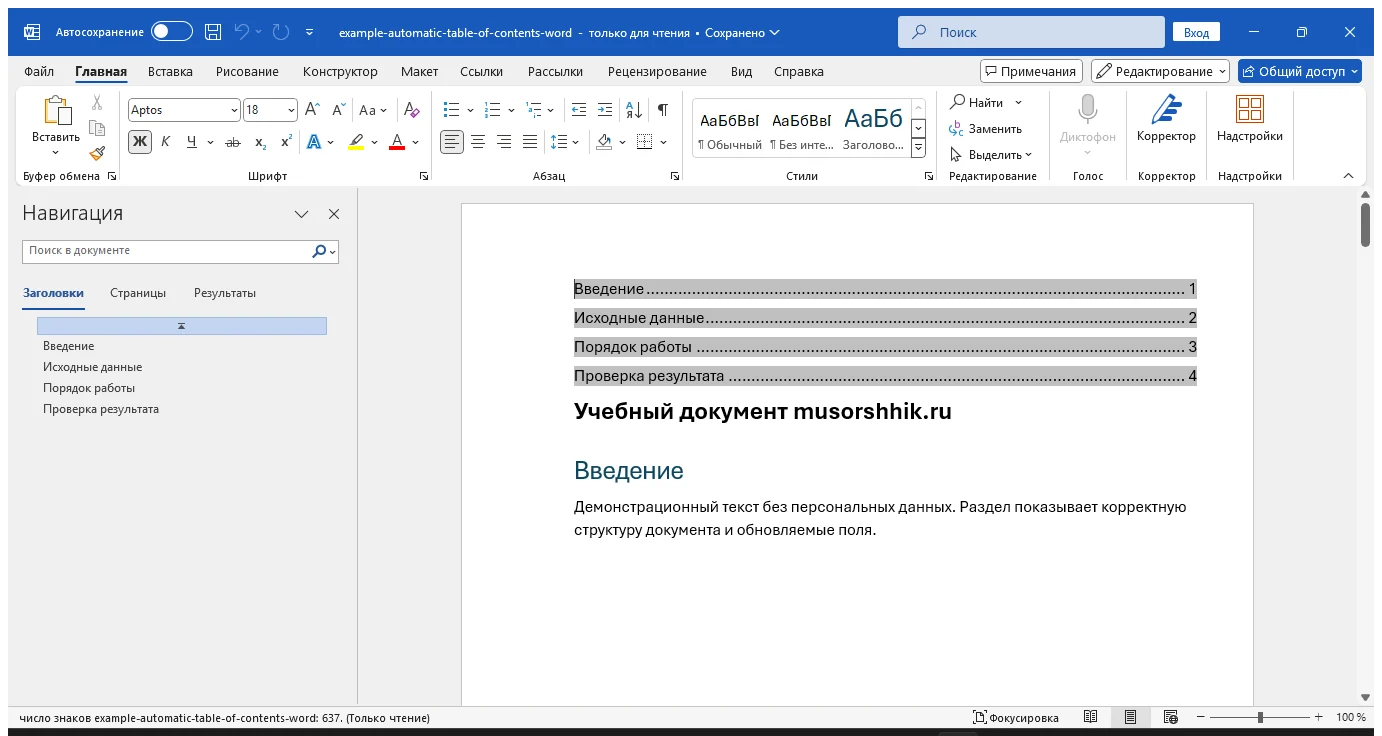Toggle Subscript formatting

[x=260, y=142]
